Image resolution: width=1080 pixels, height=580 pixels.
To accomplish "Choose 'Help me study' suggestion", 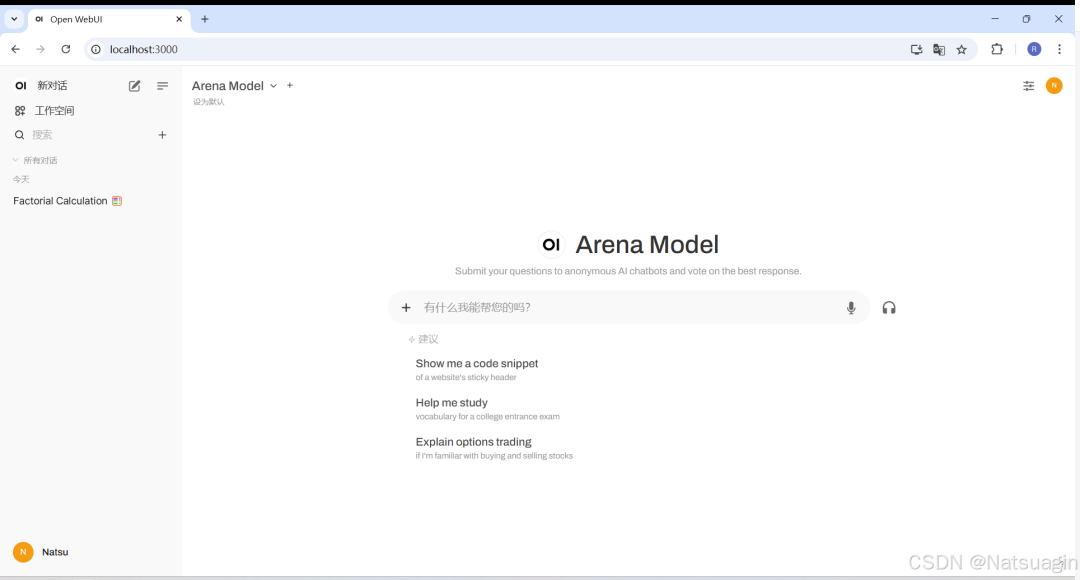I will (488, 409).
